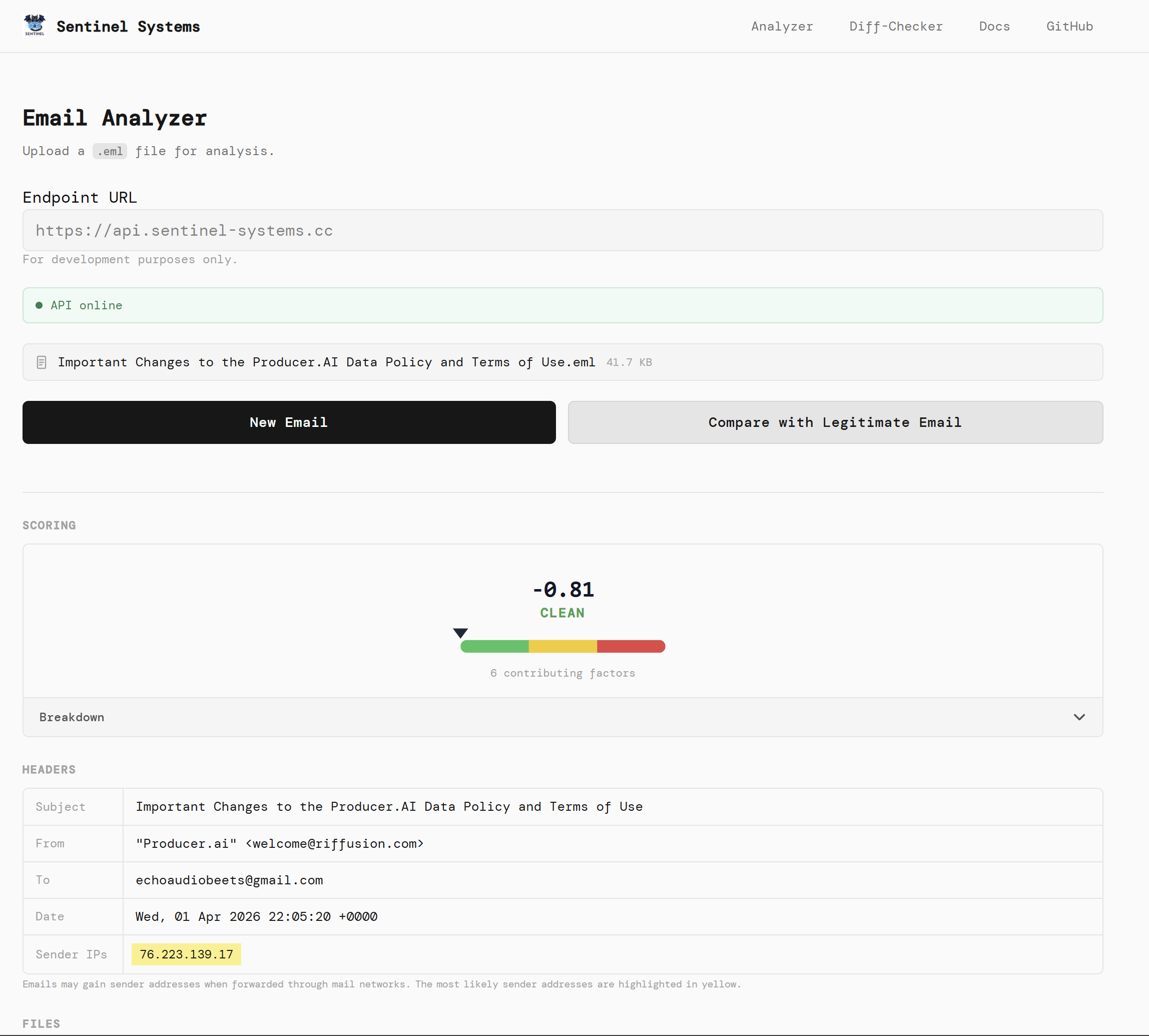
Task: Click the New Email button
Action: pyautogui.click(x=289, y=422)
